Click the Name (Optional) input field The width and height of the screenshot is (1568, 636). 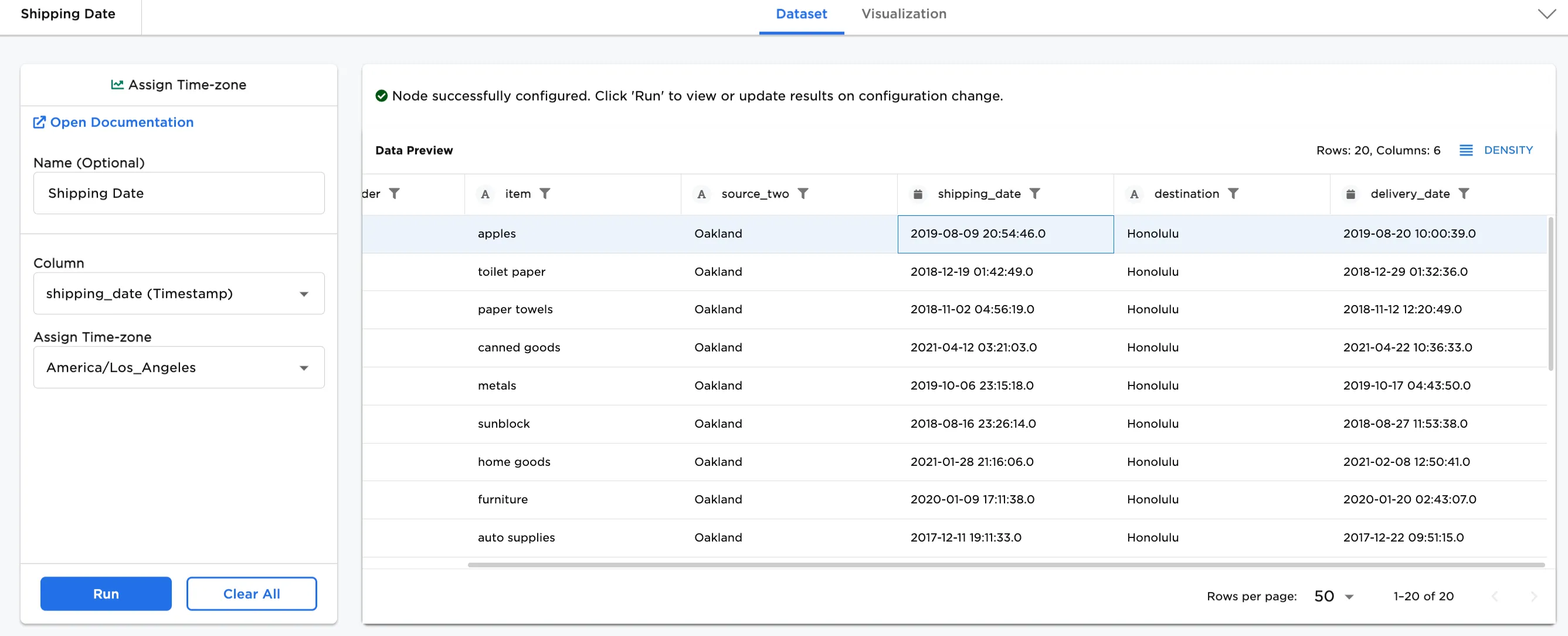pyautogui.click(x=179, y=193)
